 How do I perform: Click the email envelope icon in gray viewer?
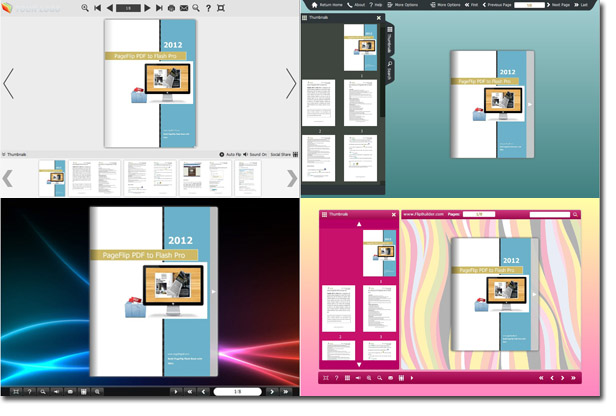183,8
